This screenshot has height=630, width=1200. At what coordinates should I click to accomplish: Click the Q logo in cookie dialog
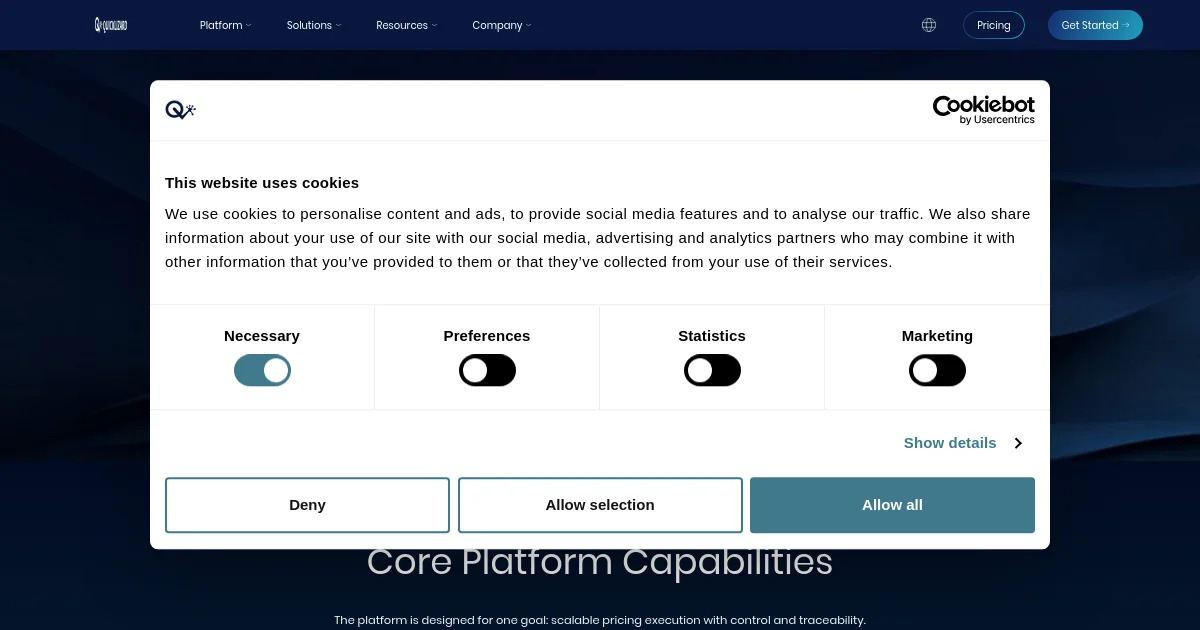pyautogui.click(x=180, y=110)
